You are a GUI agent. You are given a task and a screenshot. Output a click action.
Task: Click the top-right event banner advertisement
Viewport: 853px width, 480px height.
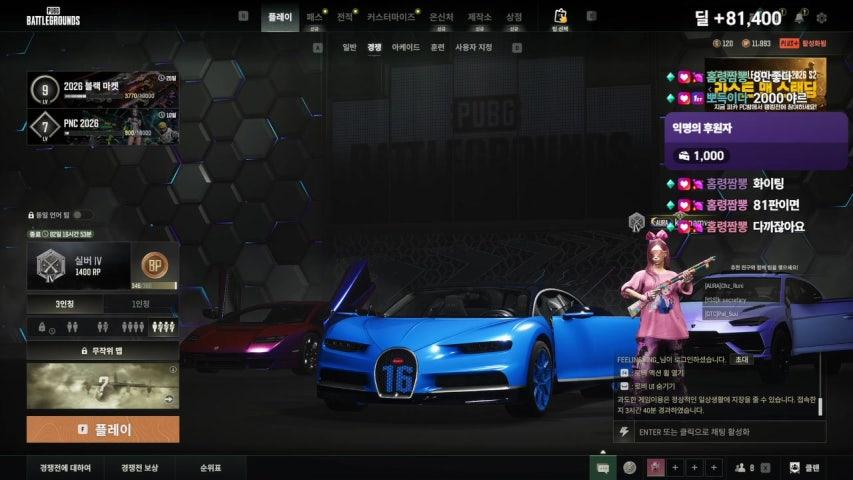765,84
